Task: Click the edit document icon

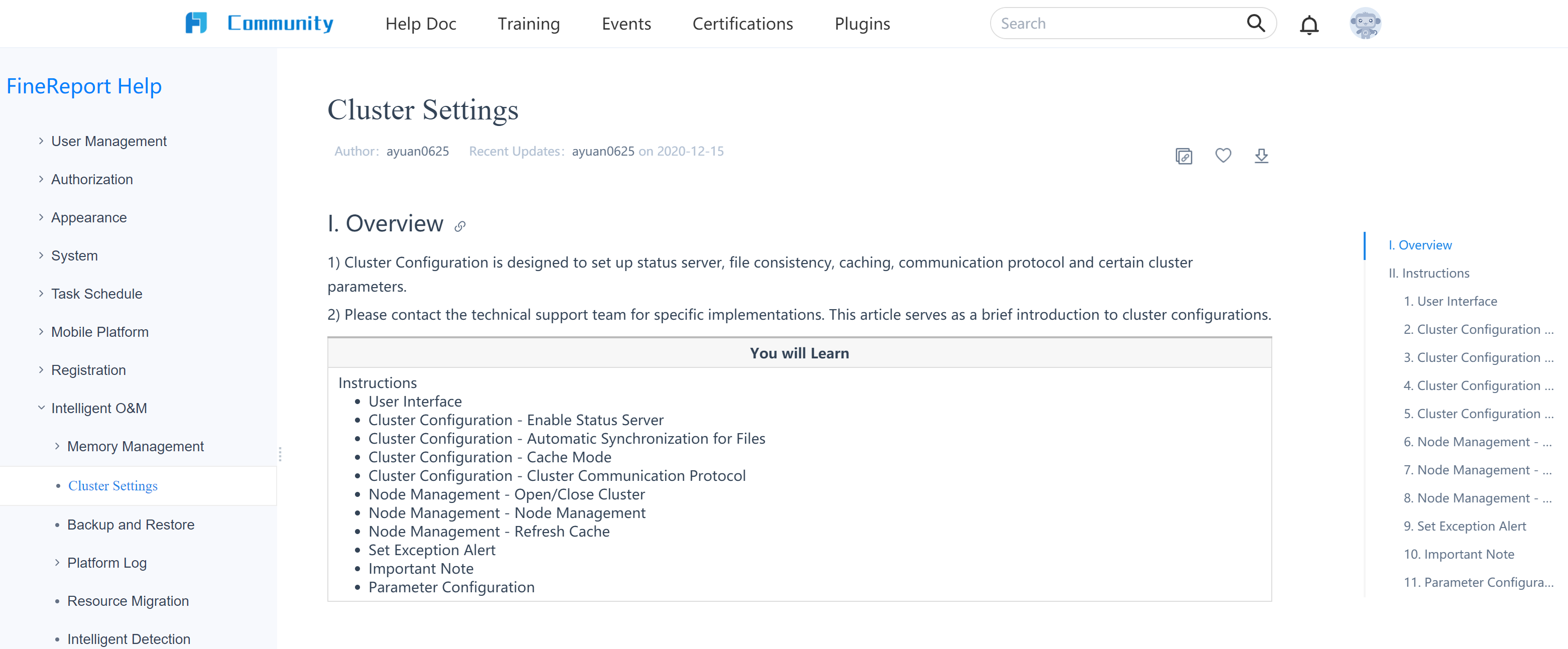Action: tap(1183, 156)
